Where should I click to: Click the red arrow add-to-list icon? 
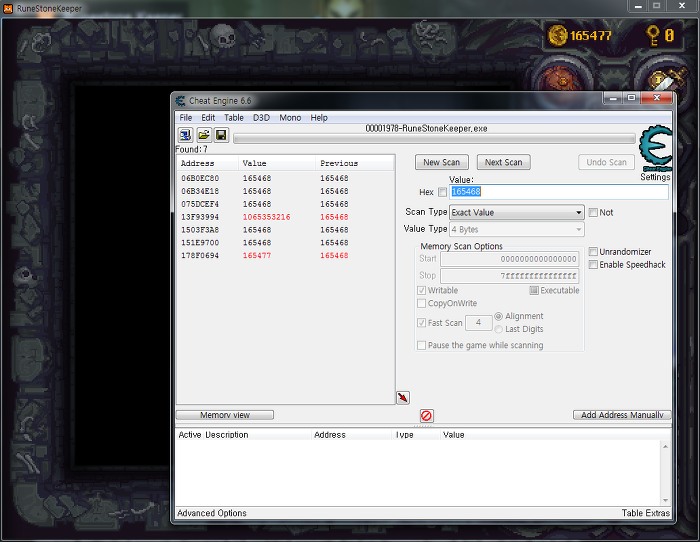click(403, 398)
